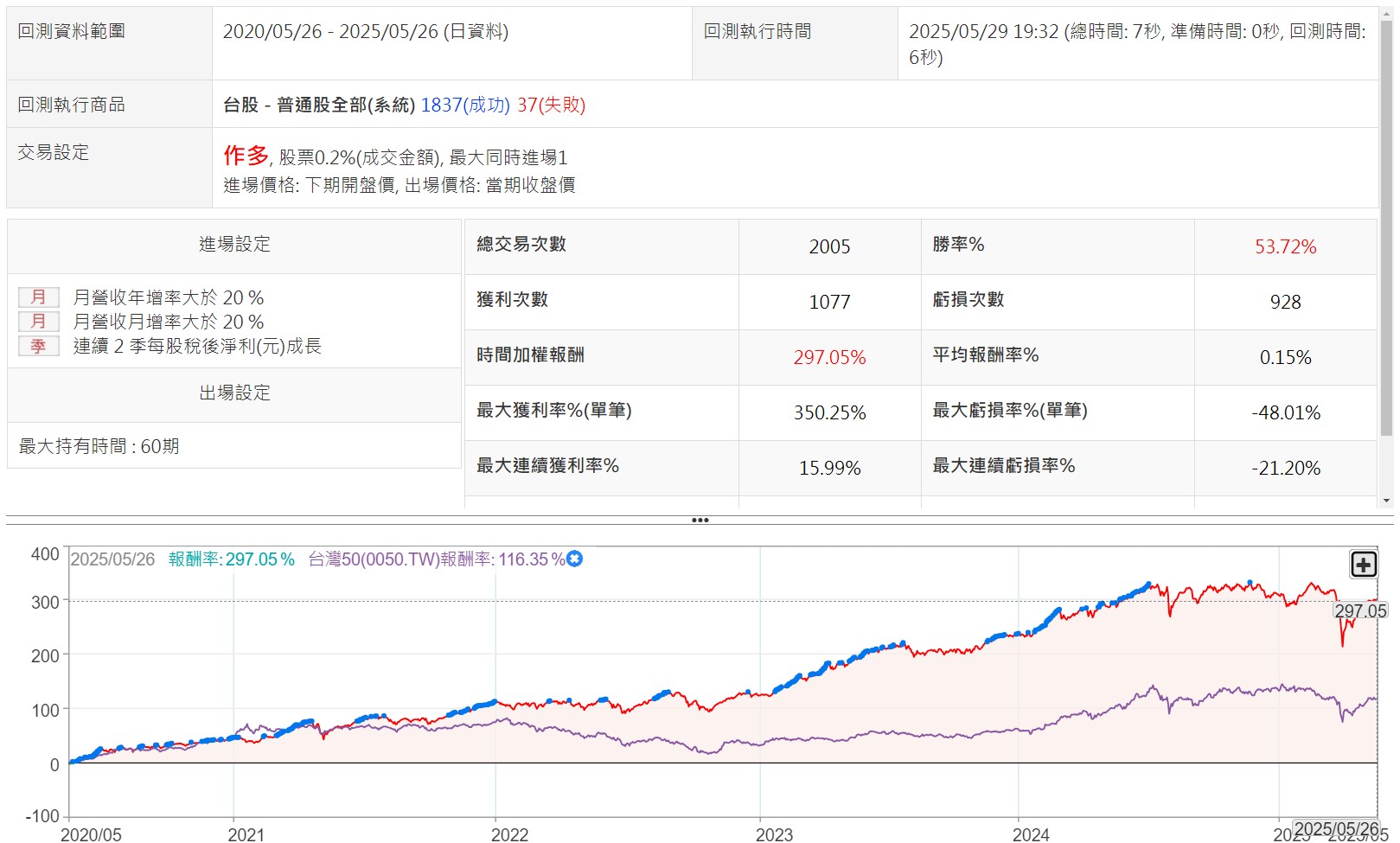The image size is (1400, 843).
Task: Toggle the teal 報酬率 297.05% legend series
Action: pyautogui.click(x=231, y=559)
